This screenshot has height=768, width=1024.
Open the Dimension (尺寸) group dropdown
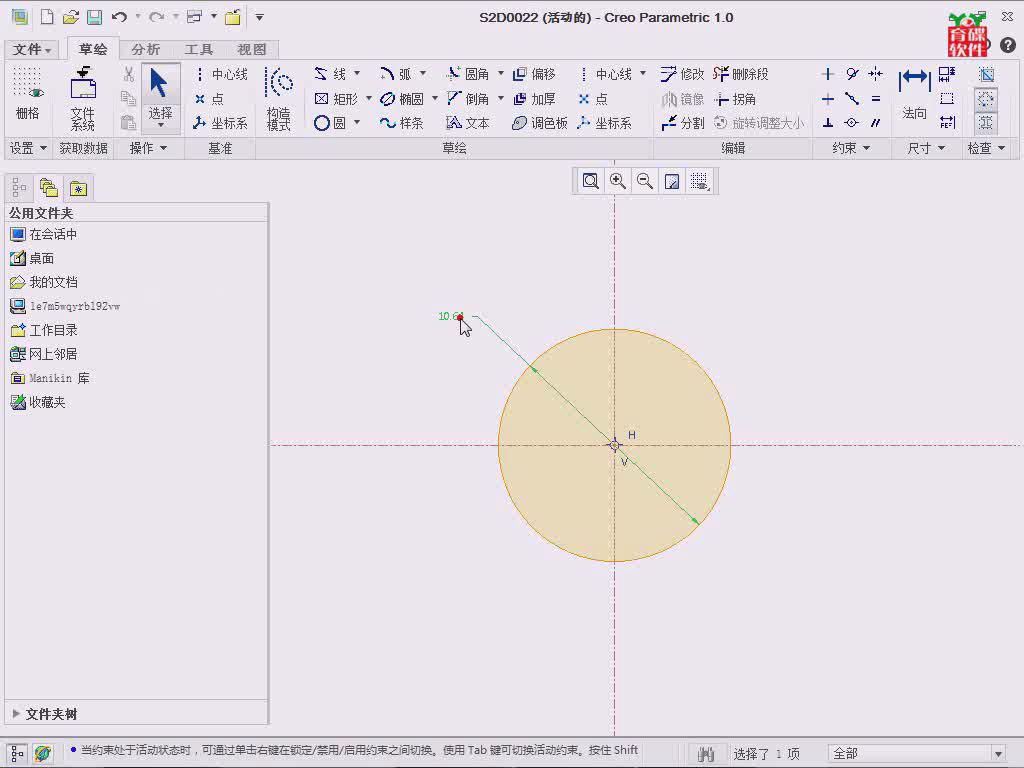point(927,148)
